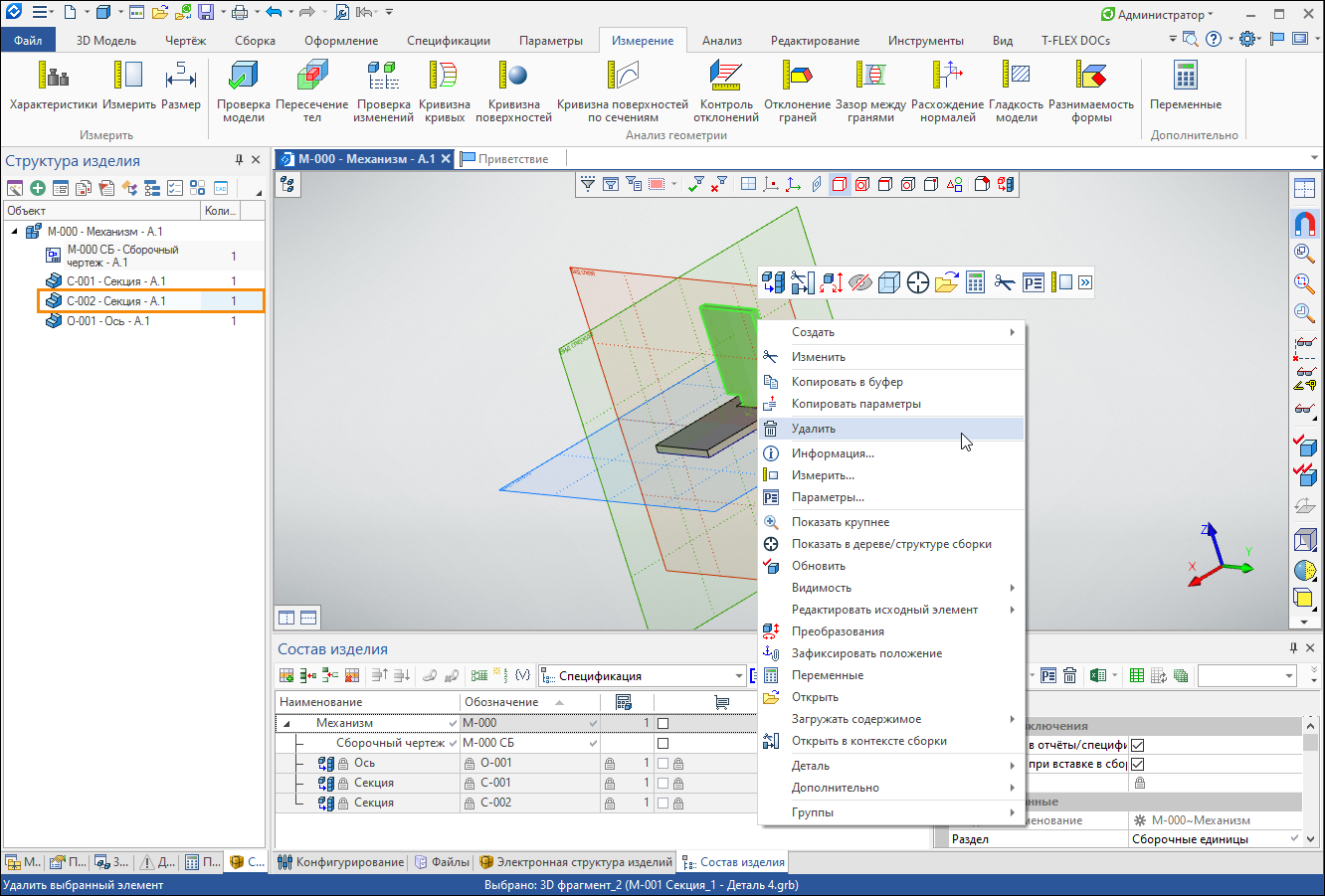
Task: Click the magnet snapping icon in right toolbar
Action: pos(1305,224)
